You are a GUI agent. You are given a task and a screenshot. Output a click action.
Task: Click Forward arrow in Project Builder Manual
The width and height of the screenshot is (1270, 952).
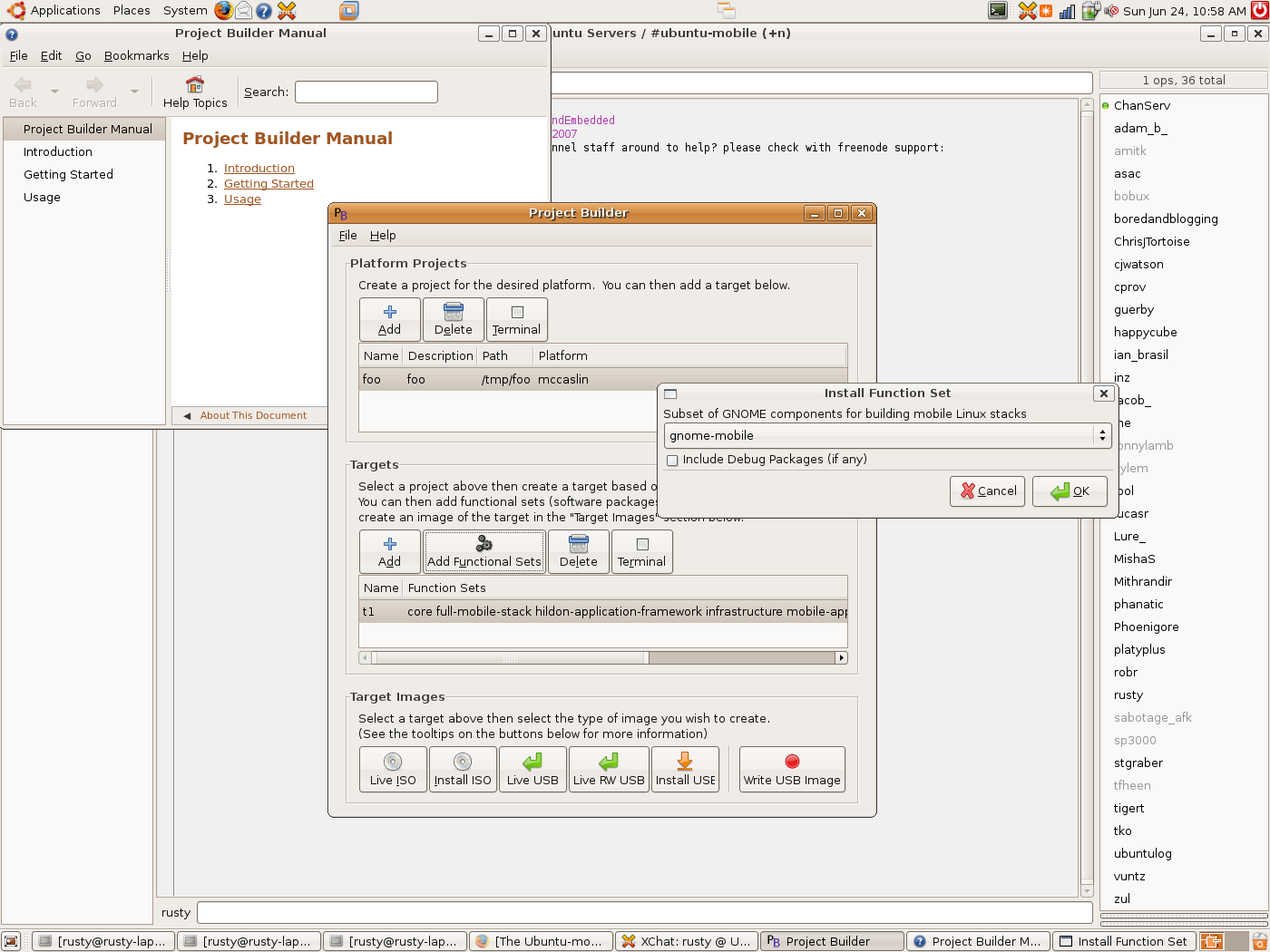click(x=94, y=92)
